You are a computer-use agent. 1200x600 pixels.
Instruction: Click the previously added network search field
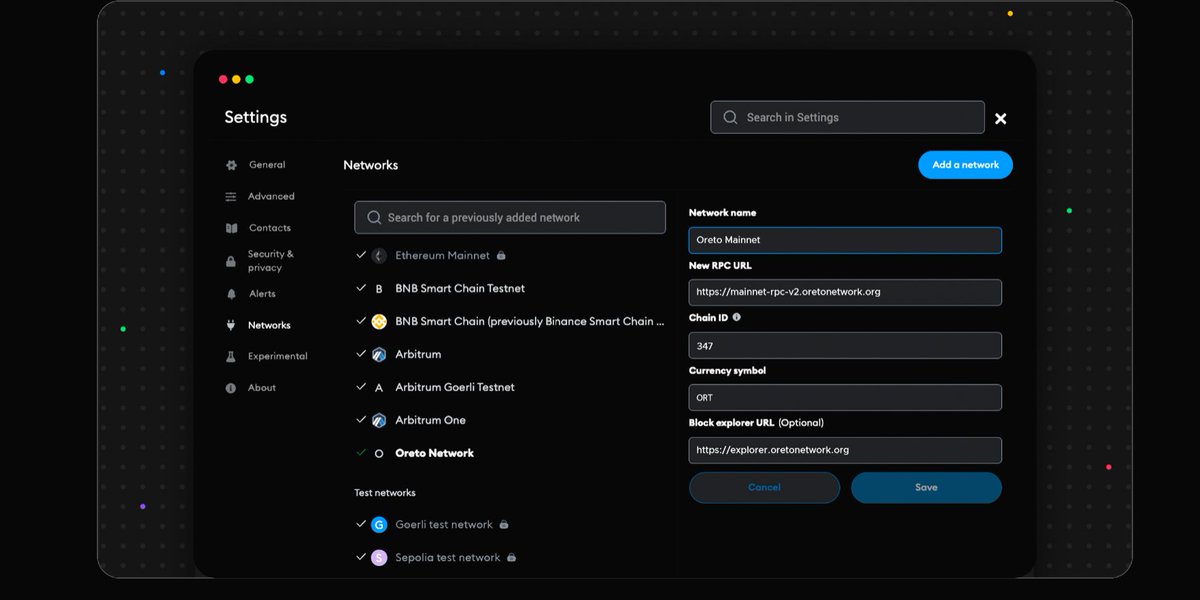(x=510, y=217)
